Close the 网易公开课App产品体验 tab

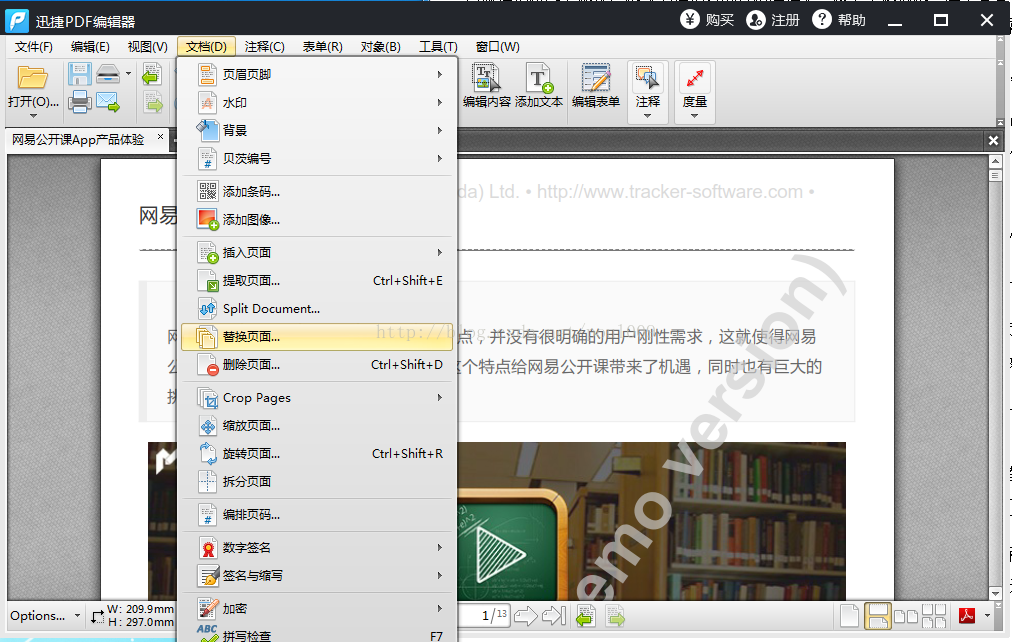(x=160, y=136)
